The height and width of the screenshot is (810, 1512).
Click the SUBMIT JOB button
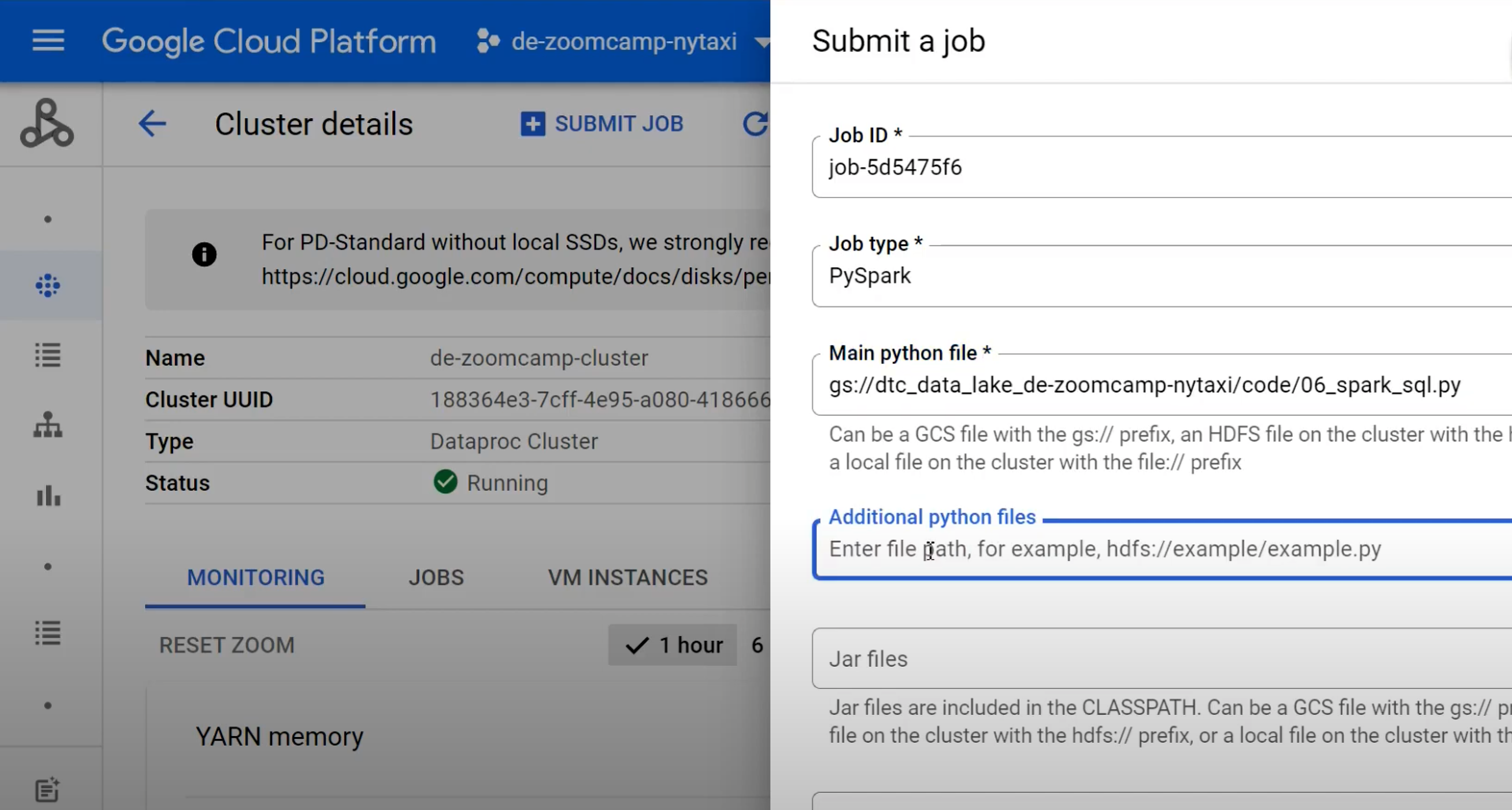[602, 124]
